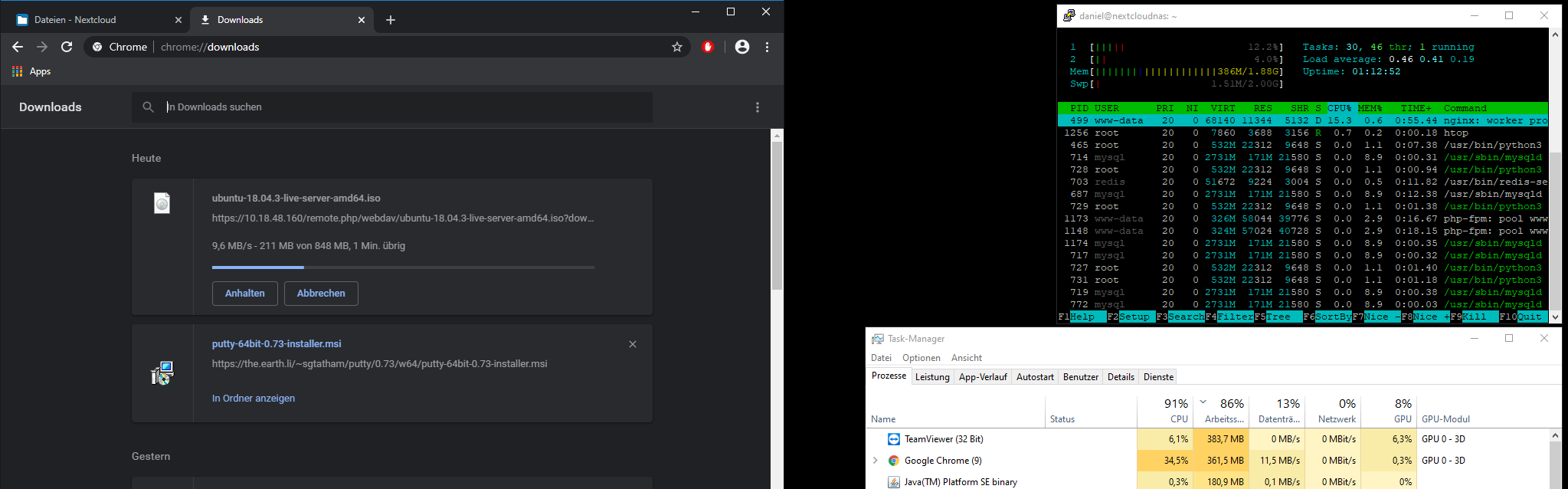Sort by the Name column header

tap(956, 411)
